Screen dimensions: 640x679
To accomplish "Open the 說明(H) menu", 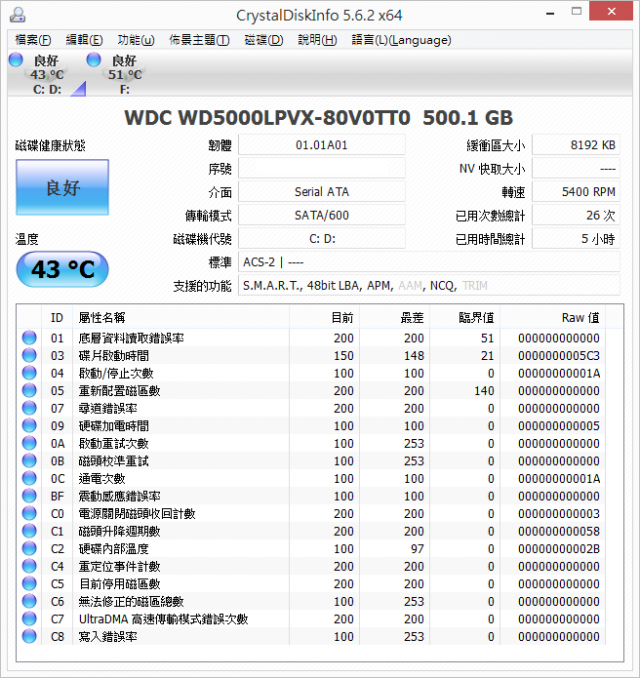I will pos(317,40).
